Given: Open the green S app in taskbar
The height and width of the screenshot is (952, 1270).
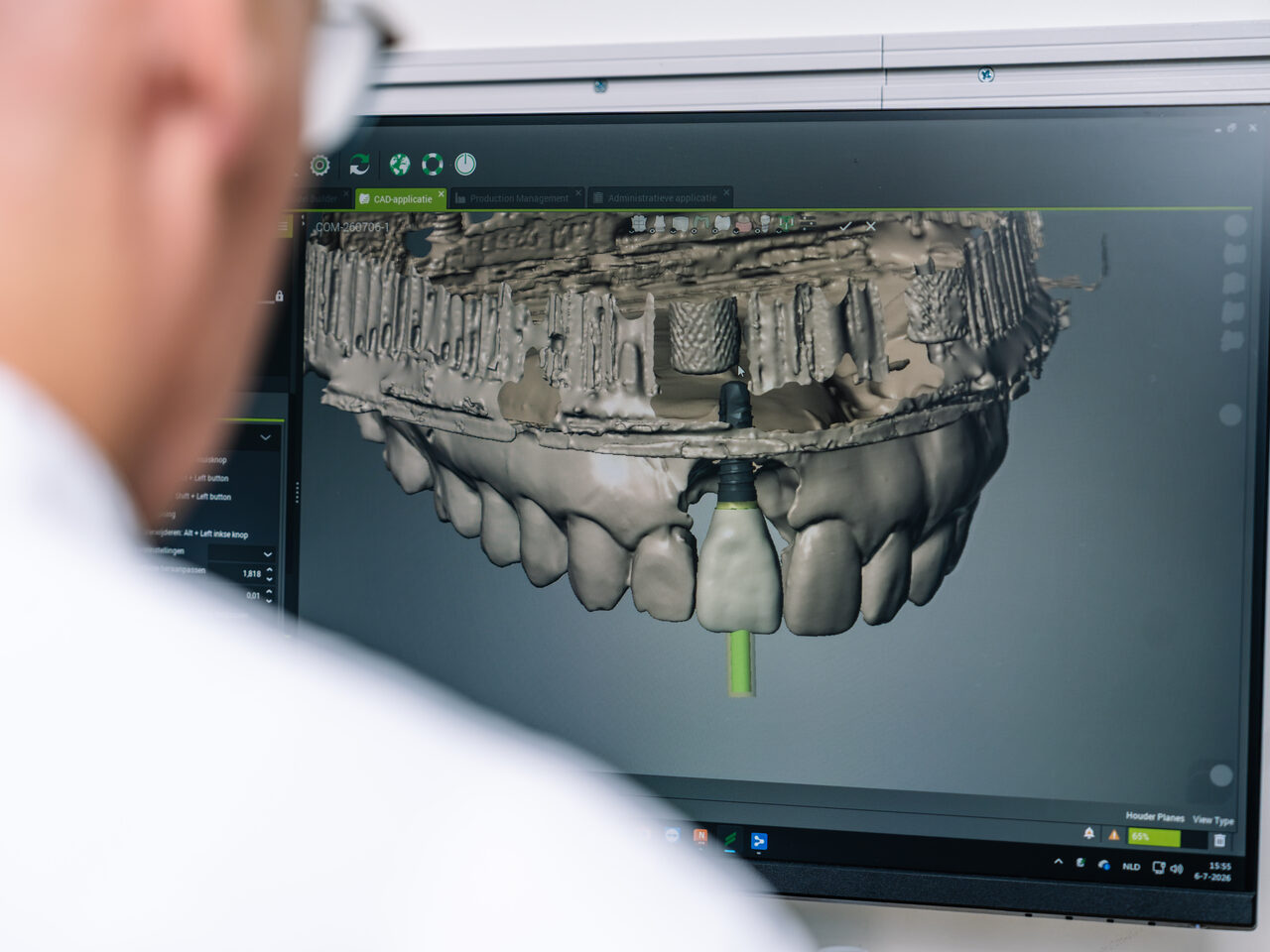Looking at the screenshot, I should pyautogui.click(x=731, y=840).
